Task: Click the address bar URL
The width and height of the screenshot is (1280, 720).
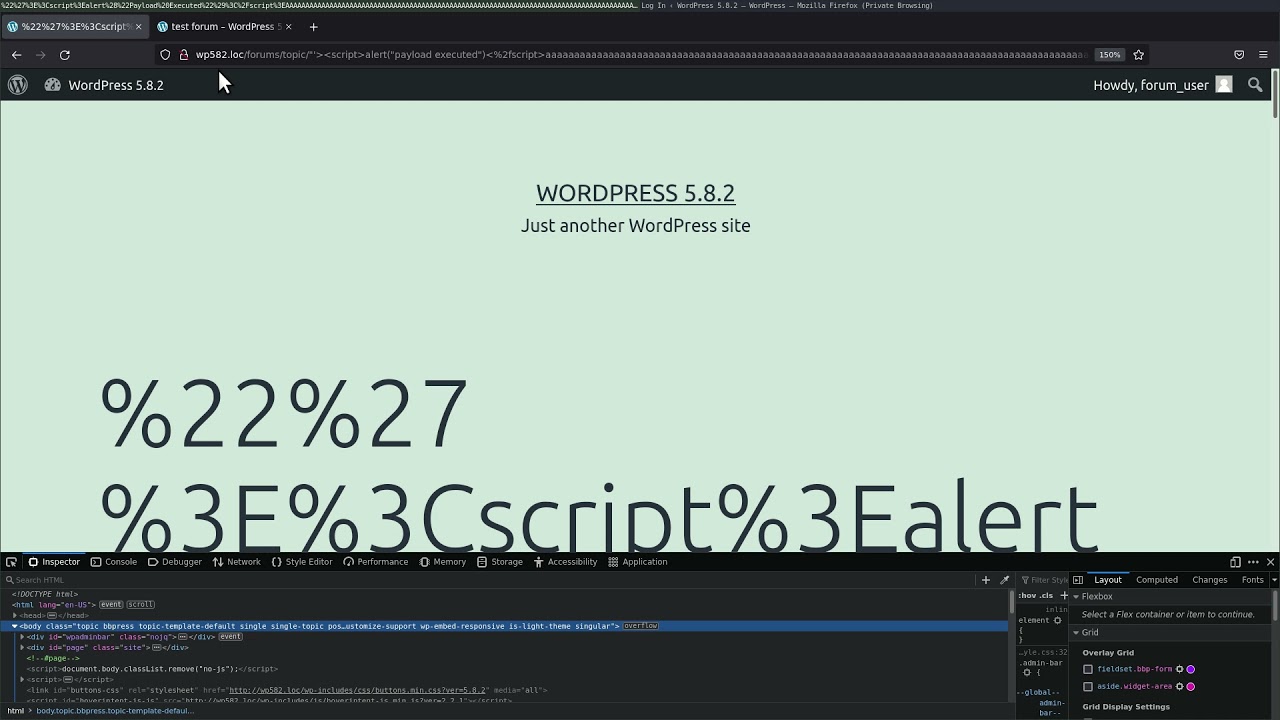Action: coord(640,55)
